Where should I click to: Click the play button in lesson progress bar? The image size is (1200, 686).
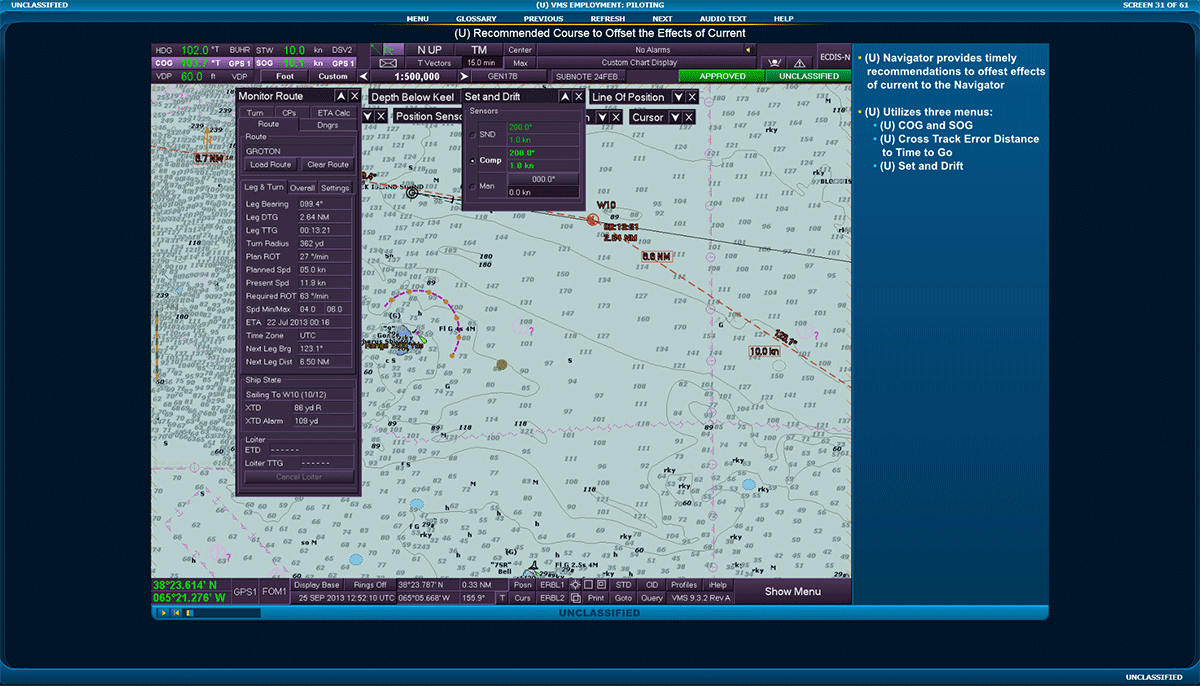pos(163,612)
